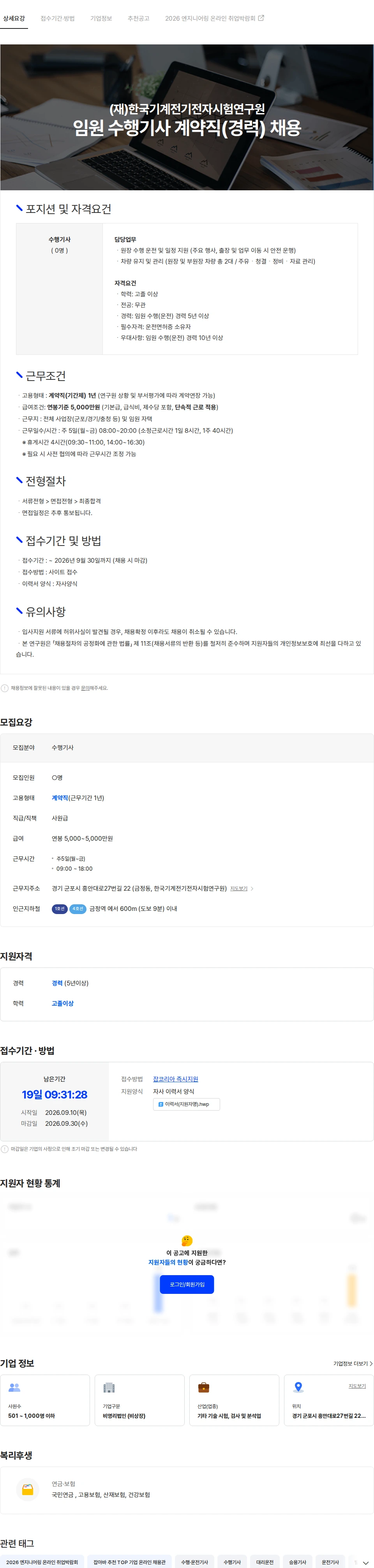Select the 수행기사 tag
The height and width of the screenshot is (1568, 374).
pos(232,1562)
